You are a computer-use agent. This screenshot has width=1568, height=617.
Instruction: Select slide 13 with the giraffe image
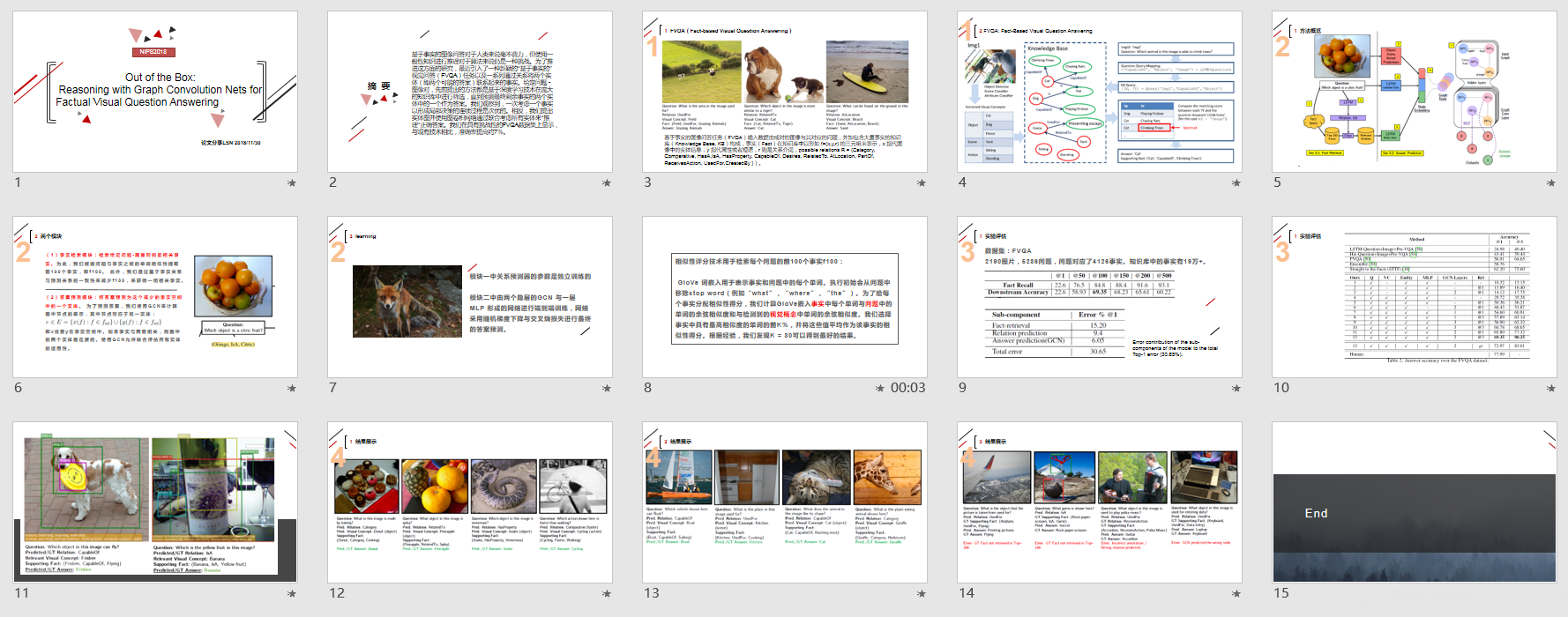(785, 502)
